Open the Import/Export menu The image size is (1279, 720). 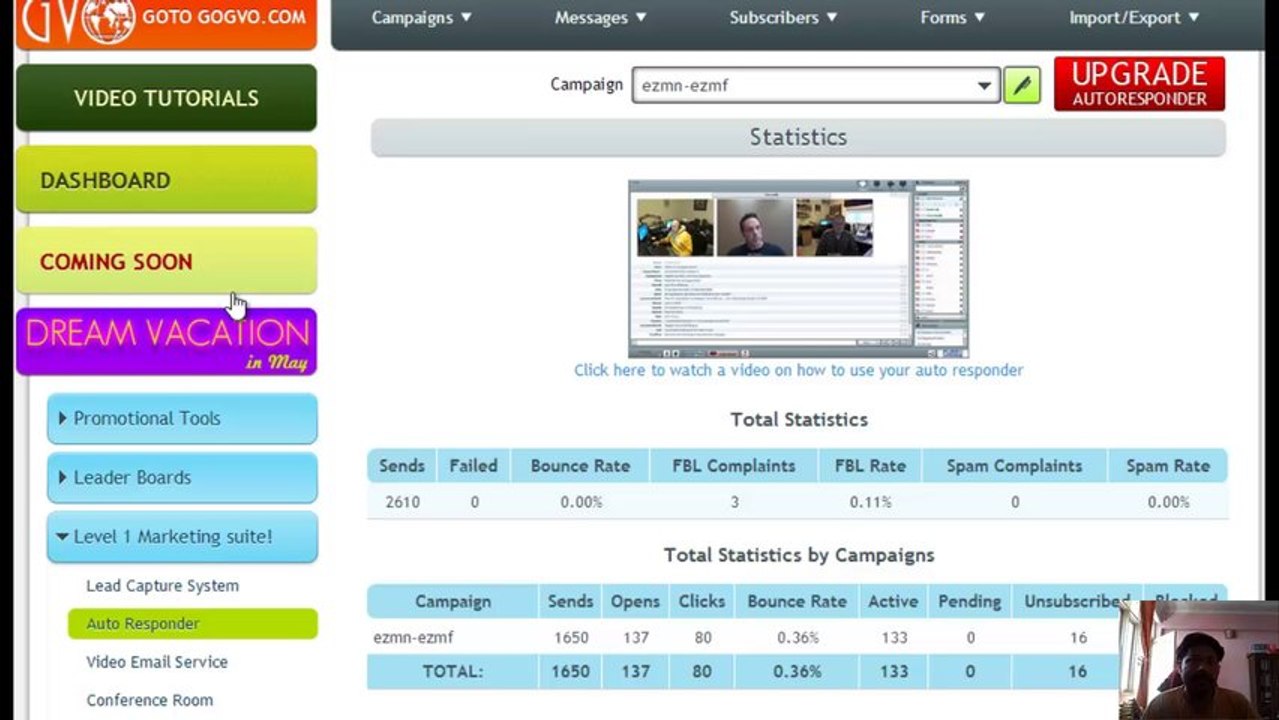click(x=1133, y=17)
